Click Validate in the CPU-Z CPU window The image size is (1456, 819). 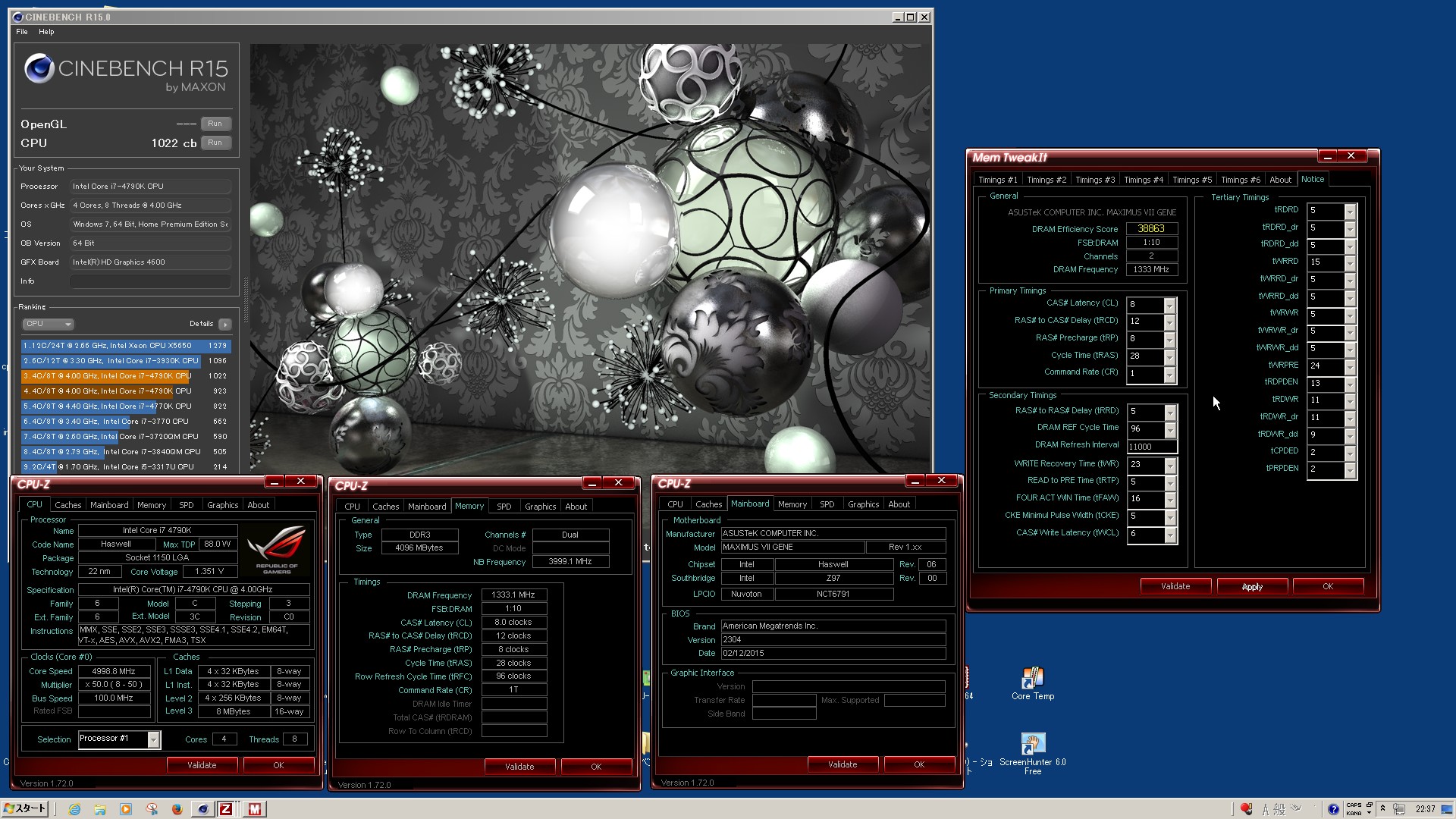click(x=202, y=765)
